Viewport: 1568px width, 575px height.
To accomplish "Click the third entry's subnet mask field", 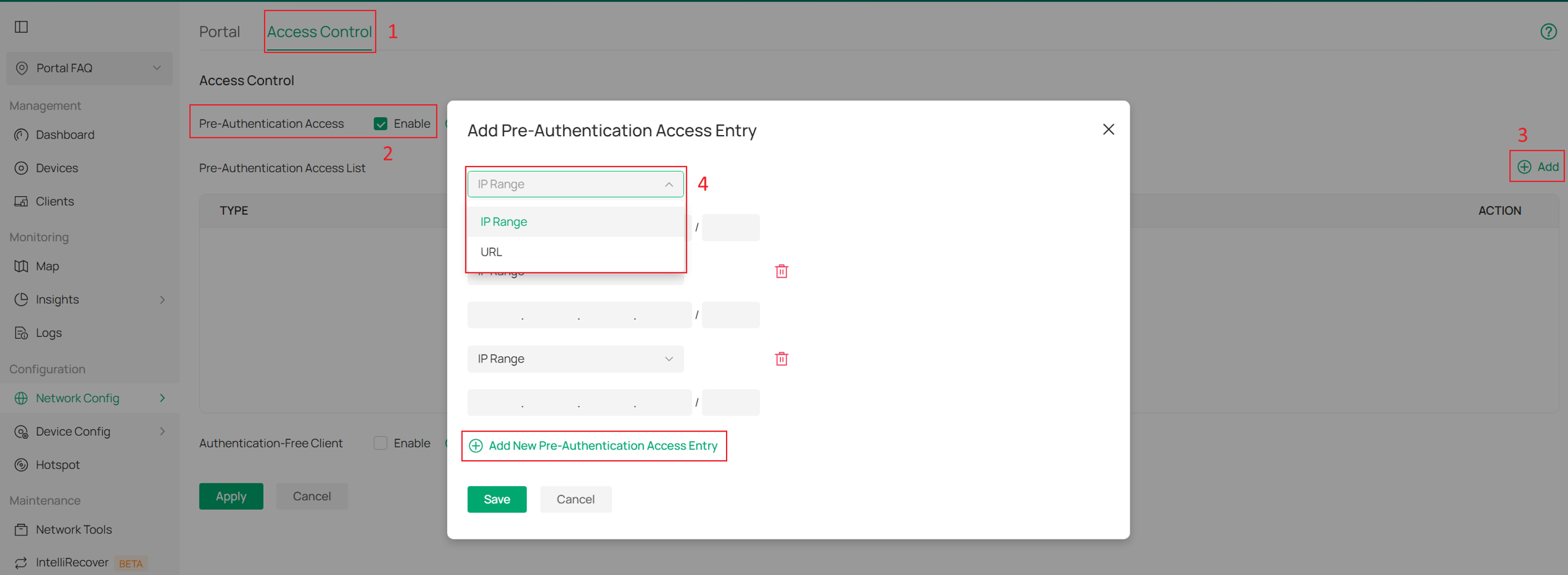I will (x=731, y=403).
